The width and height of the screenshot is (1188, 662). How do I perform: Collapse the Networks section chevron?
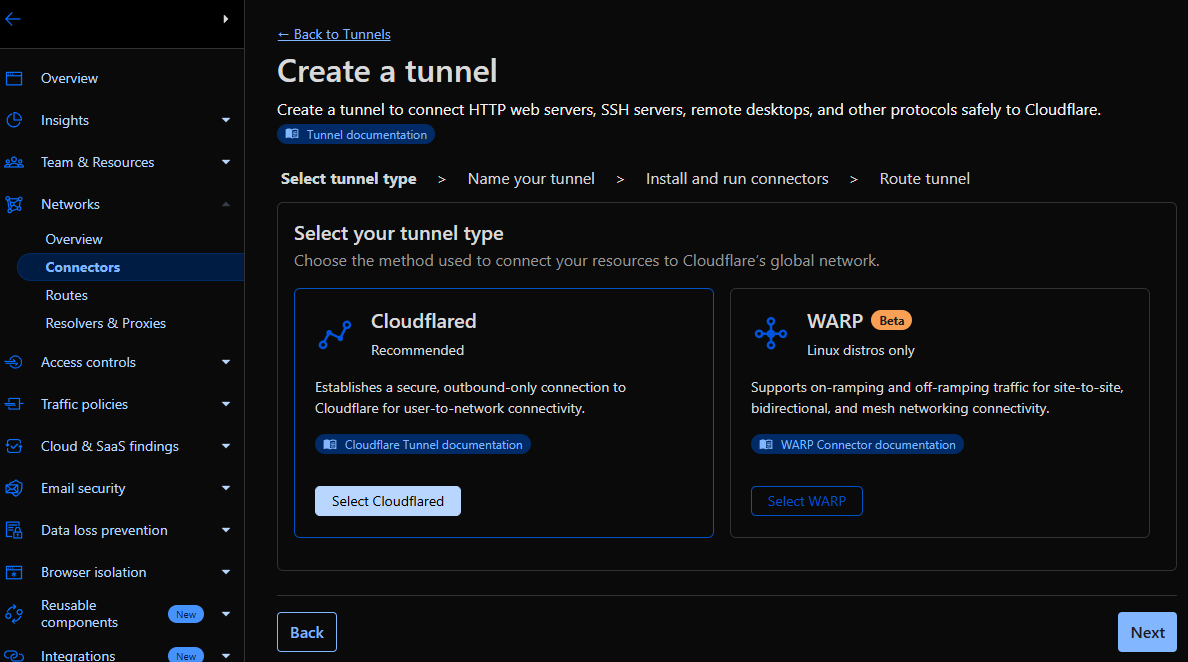pyautogui.click(x=226, y=204)
